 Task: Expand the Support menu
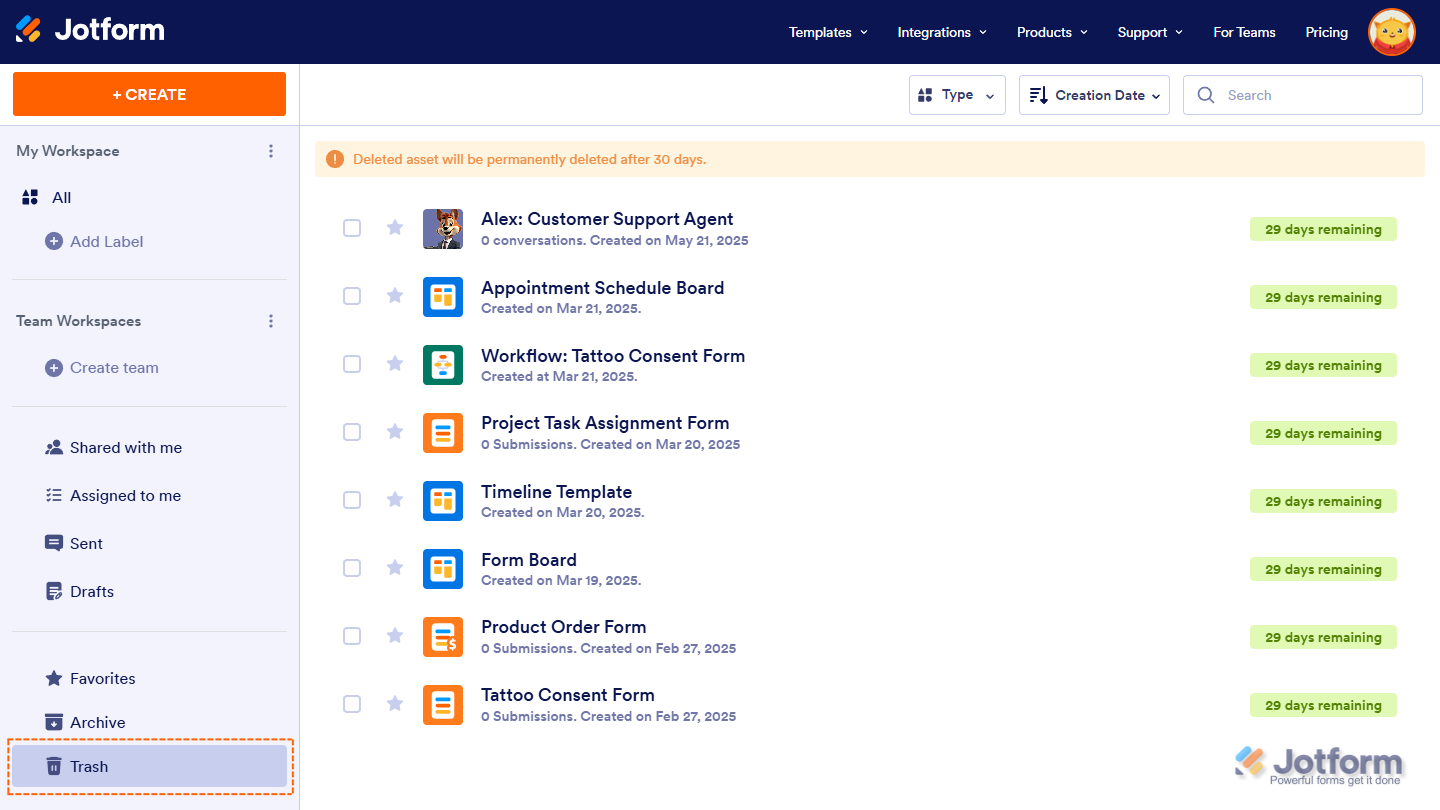1150,32
